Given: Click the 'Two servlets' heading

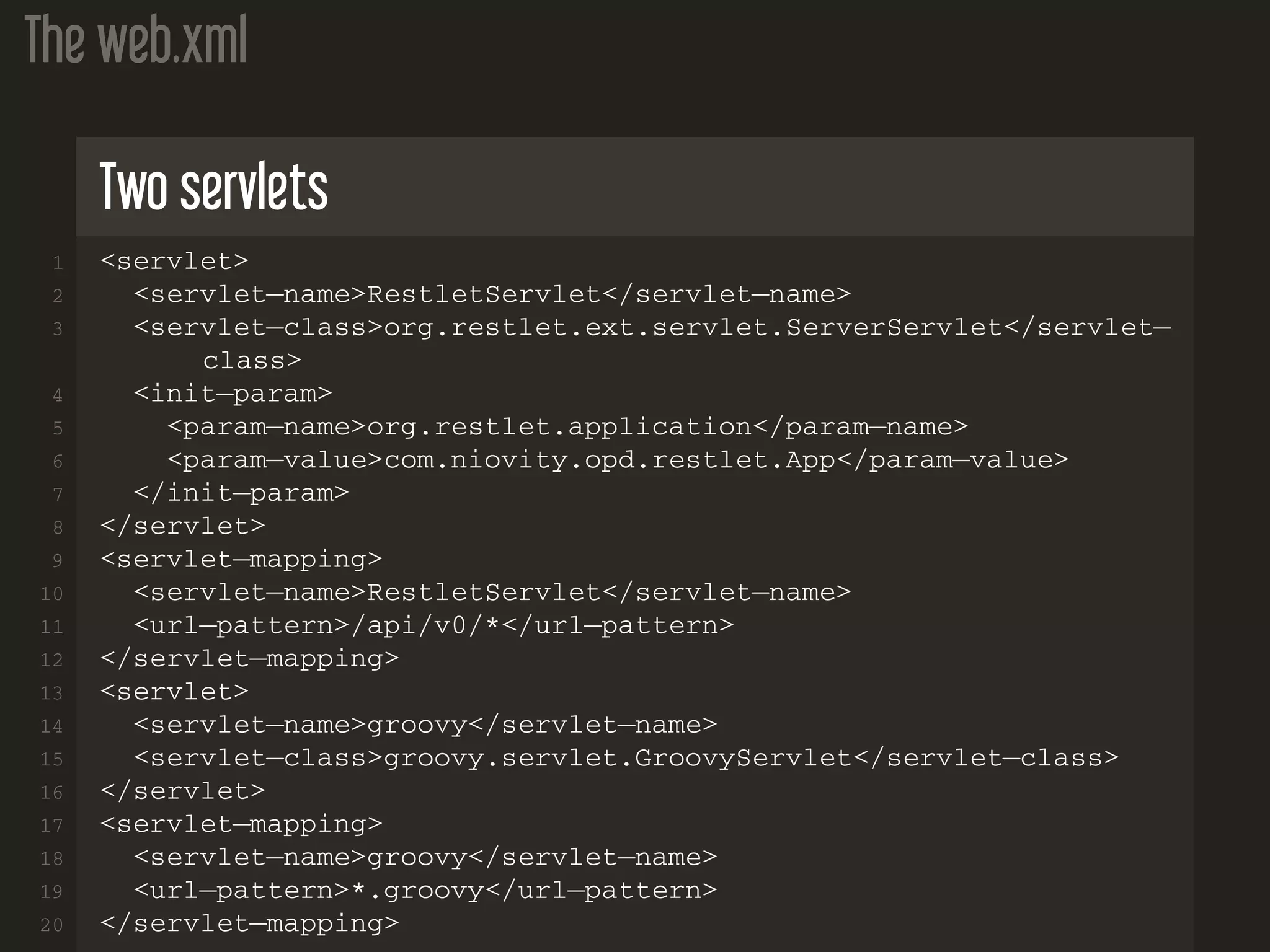Looking at the screenshot, I should pyautogui.click(x=213, y=186).
